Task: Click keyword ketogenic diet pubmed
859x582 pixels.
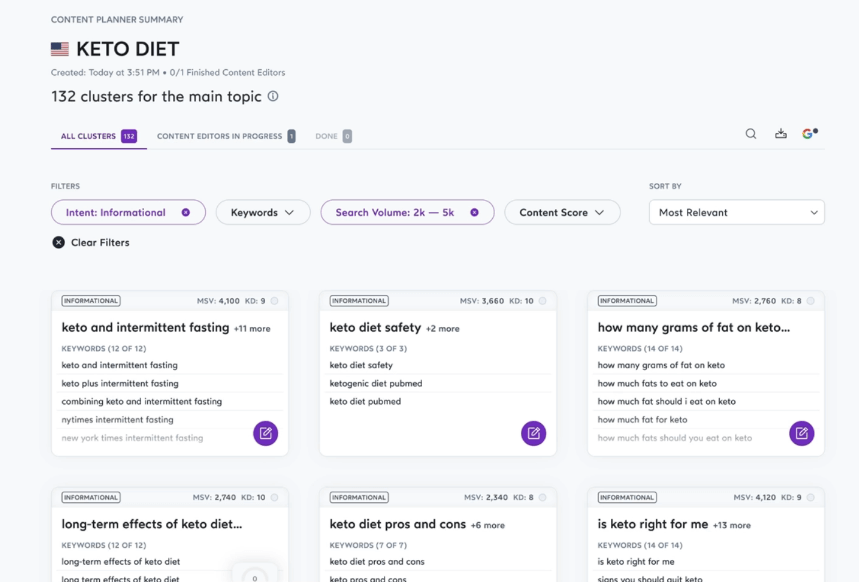Action: coord(376,384)
